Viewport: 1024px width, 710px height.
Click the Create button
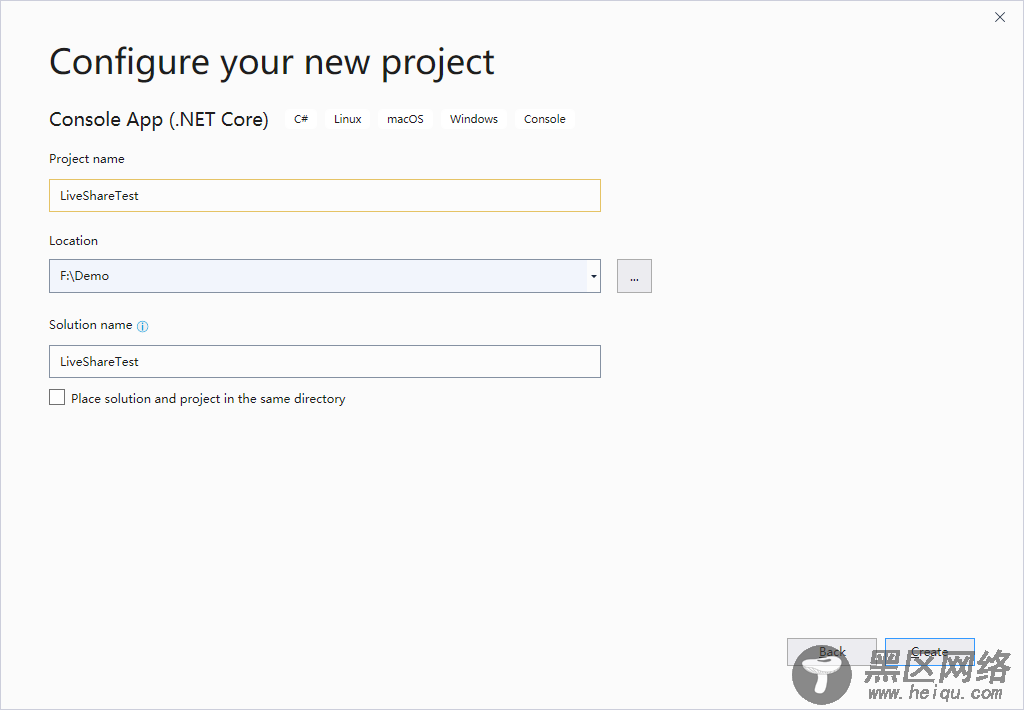click(x=929, y=652)
